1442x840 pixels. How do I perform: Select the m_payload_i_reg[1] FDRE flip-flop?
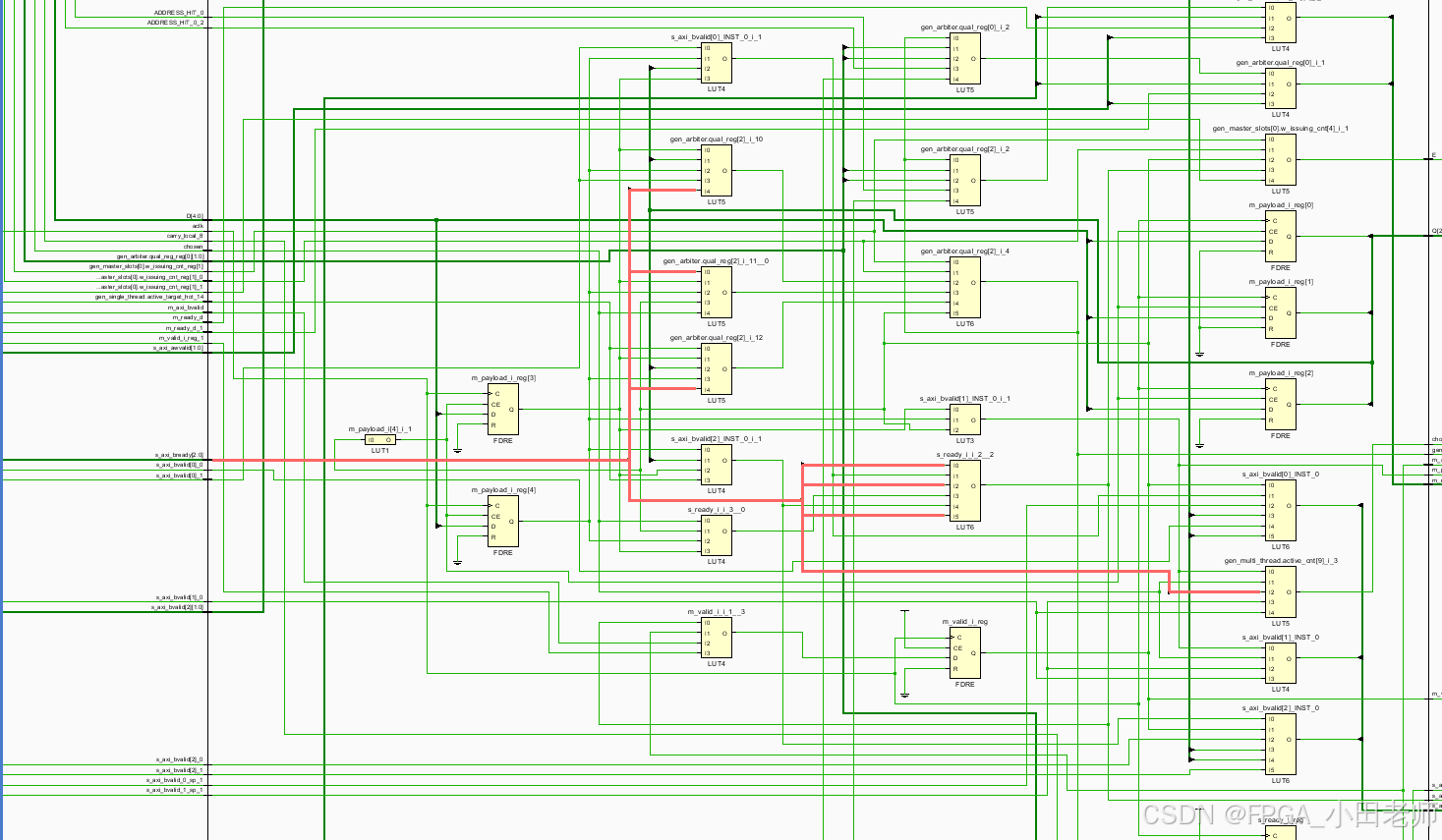1281,313
